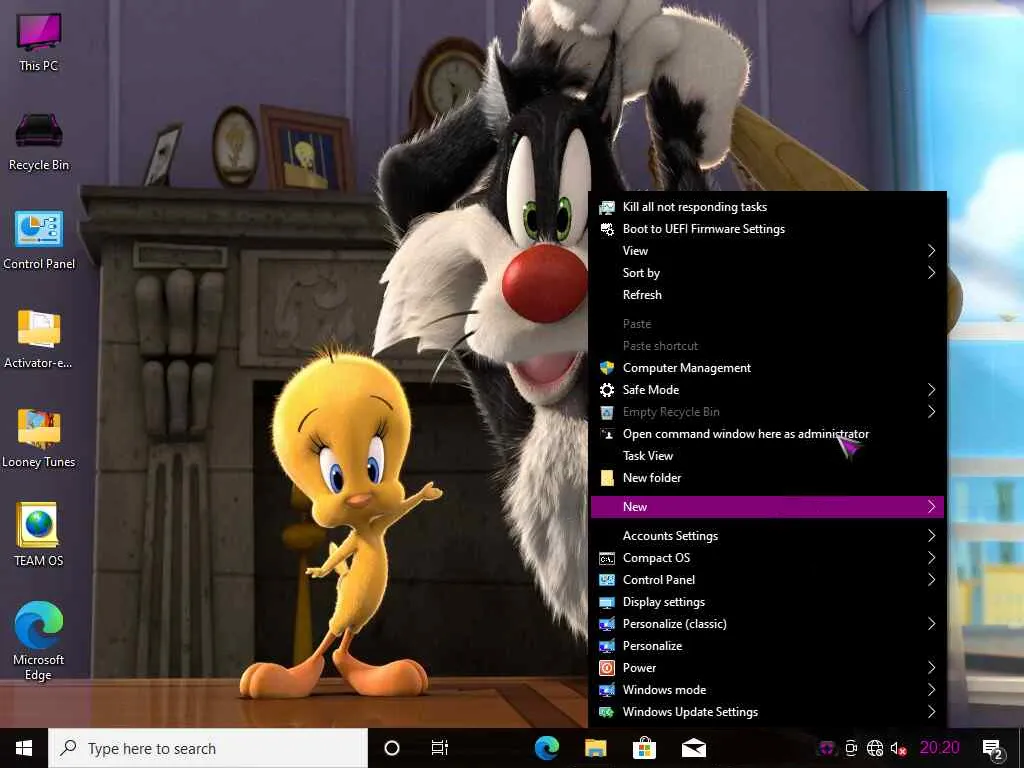Open Display settings from context menu

(767, 602)
